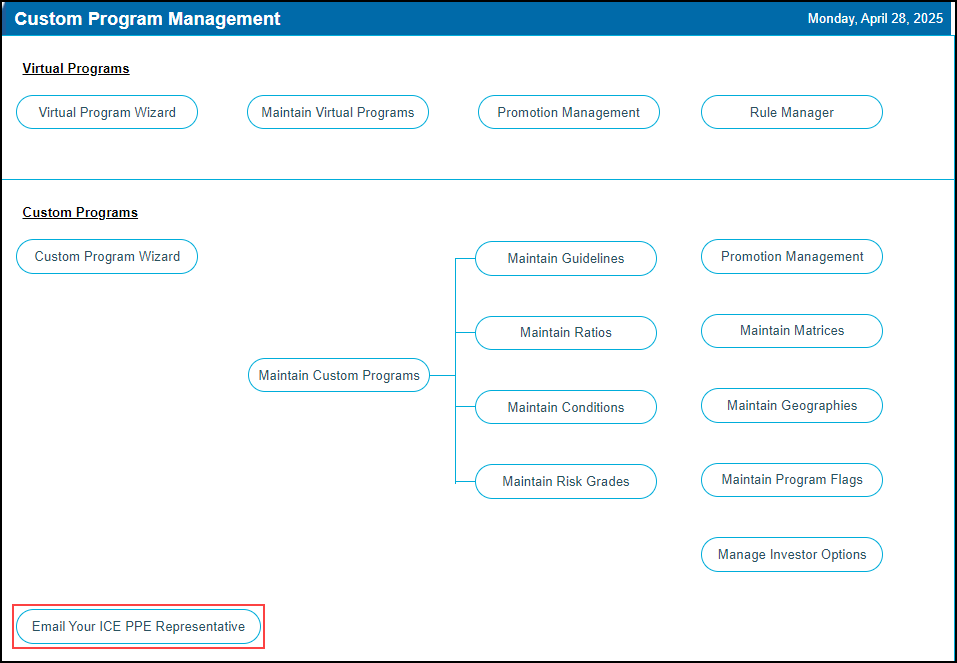Open Maintain Conditions
Image resolution: width=957 pixels, height=663 pixels.
(x=566, y=407)
